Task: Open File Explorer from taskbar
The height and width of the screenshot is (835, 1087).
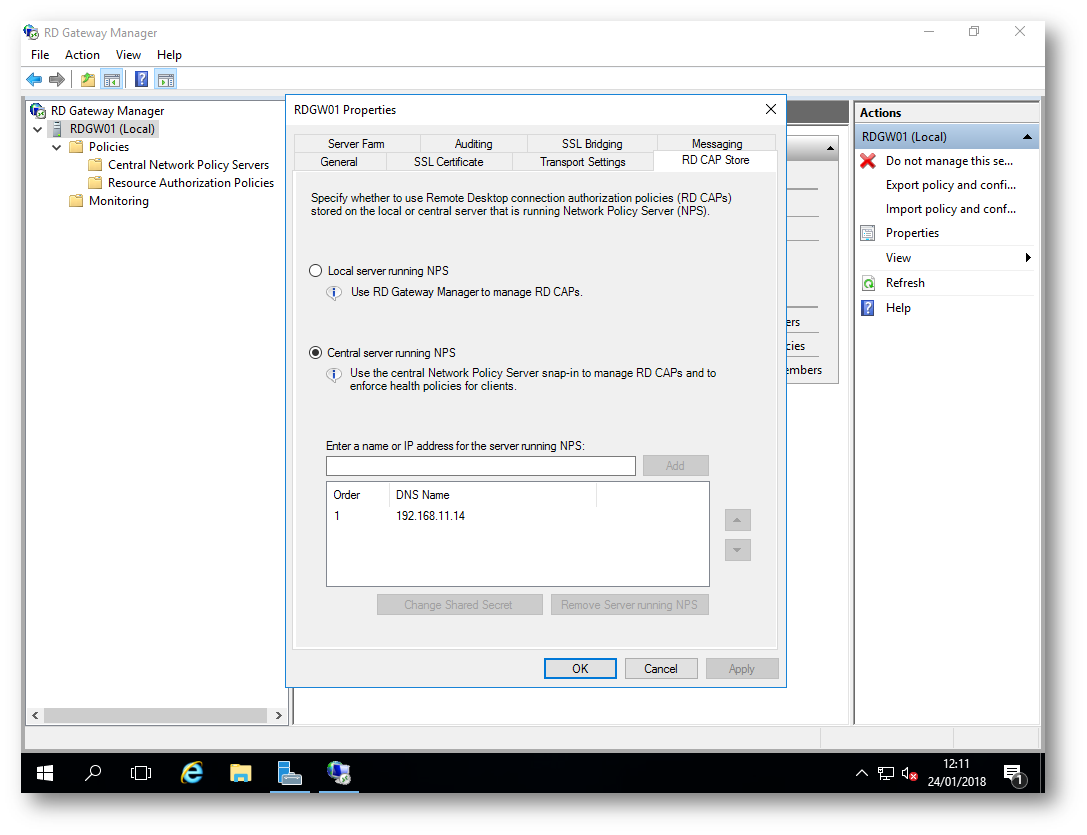Action: tap(241, 773)
